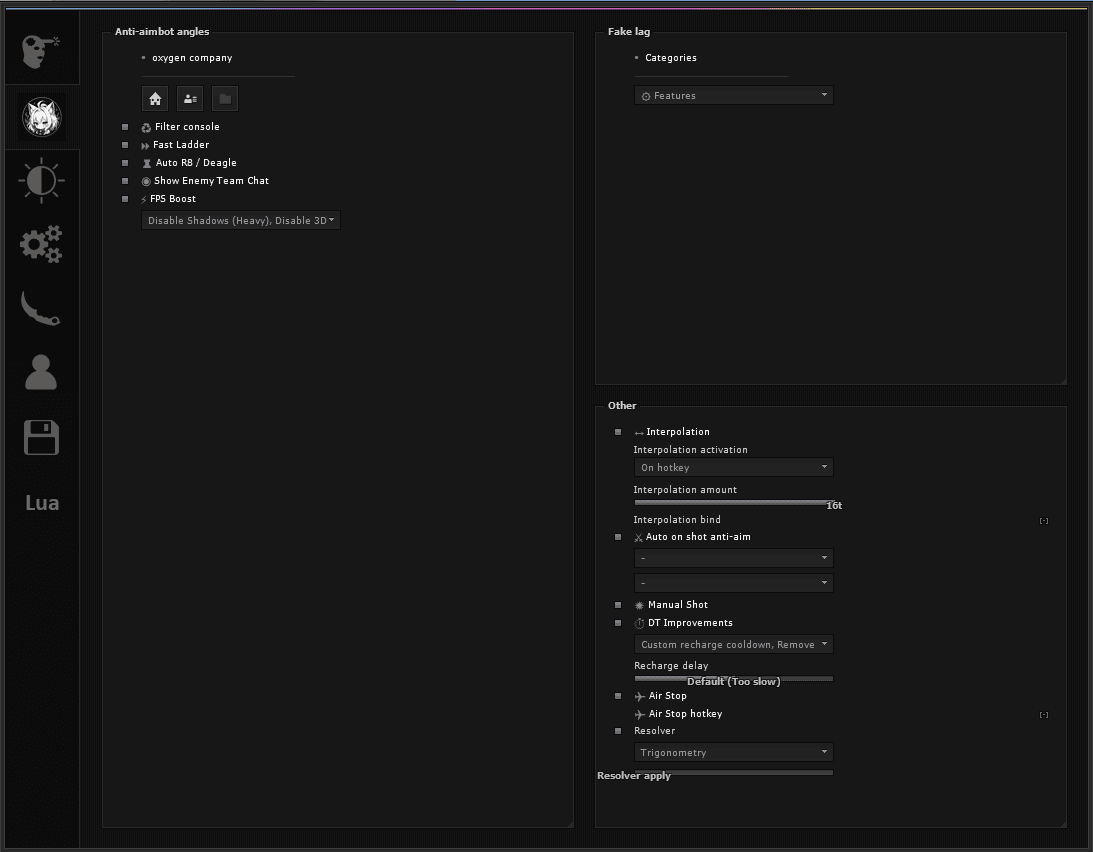Enable the DT Improvements checkbox
1093x852 pixels.
618,623
